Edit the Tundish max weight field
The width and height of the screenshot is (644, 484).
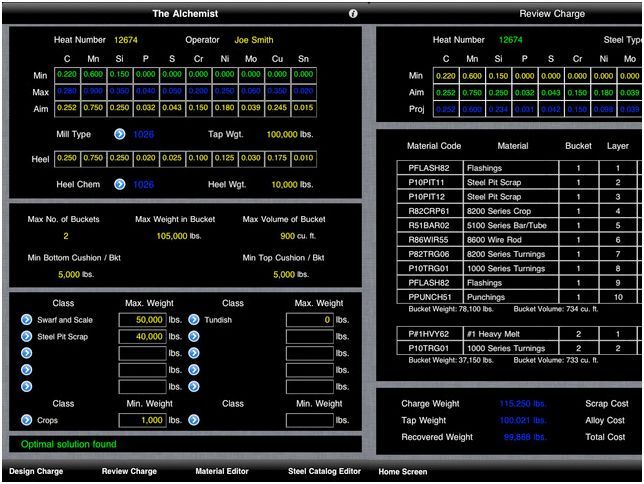click(309, 320)
